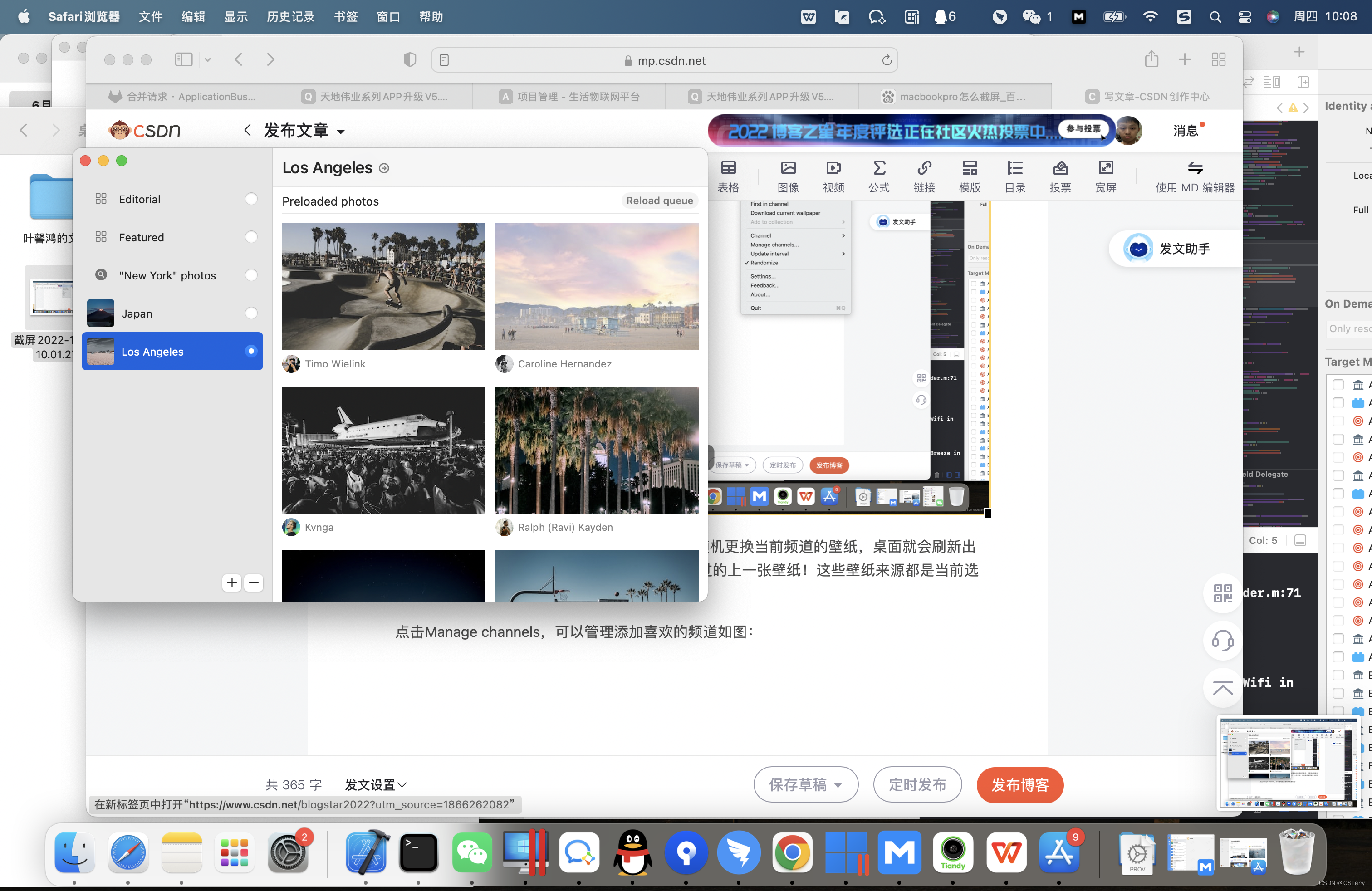
Task: Select Japan channel row
Action: point(172,313)
